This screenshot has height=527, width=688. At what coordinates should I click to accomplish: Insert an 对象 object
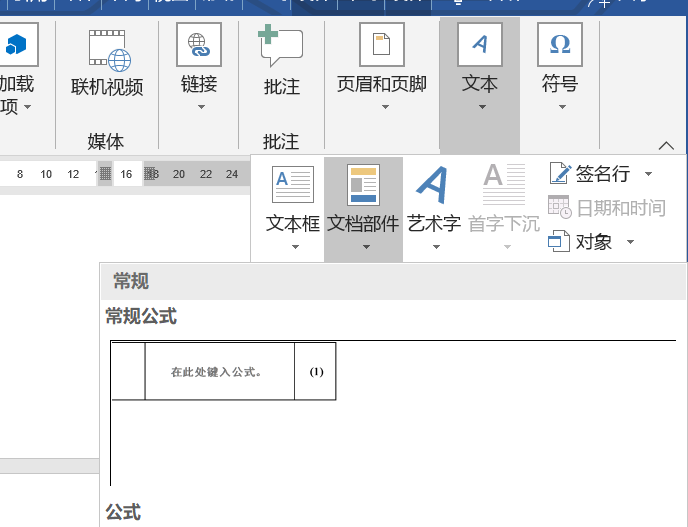click(x=580, y=242)
